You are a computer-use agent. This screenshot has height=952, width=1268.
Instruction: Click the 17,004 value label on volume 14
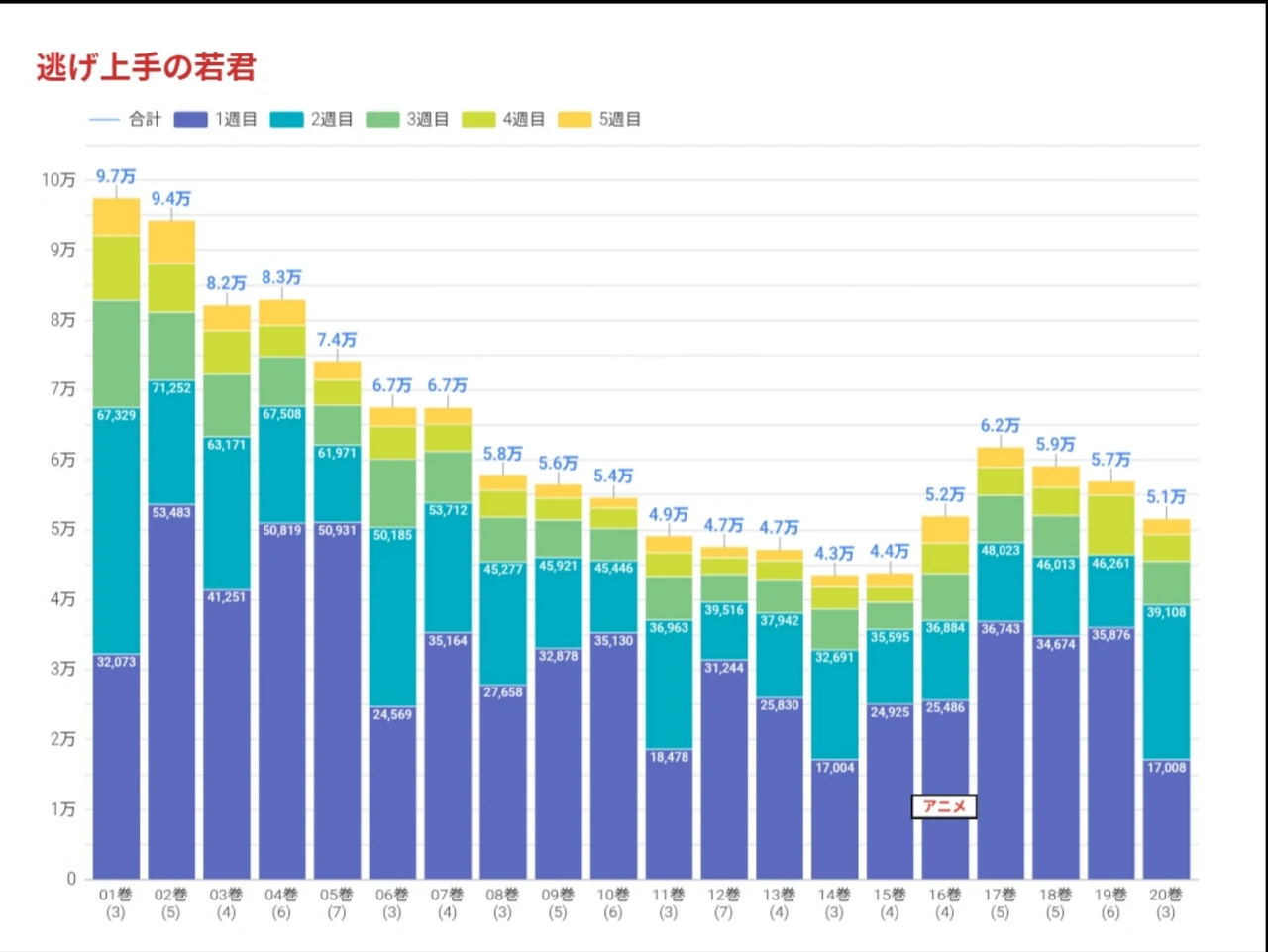(x=834, y=768)
